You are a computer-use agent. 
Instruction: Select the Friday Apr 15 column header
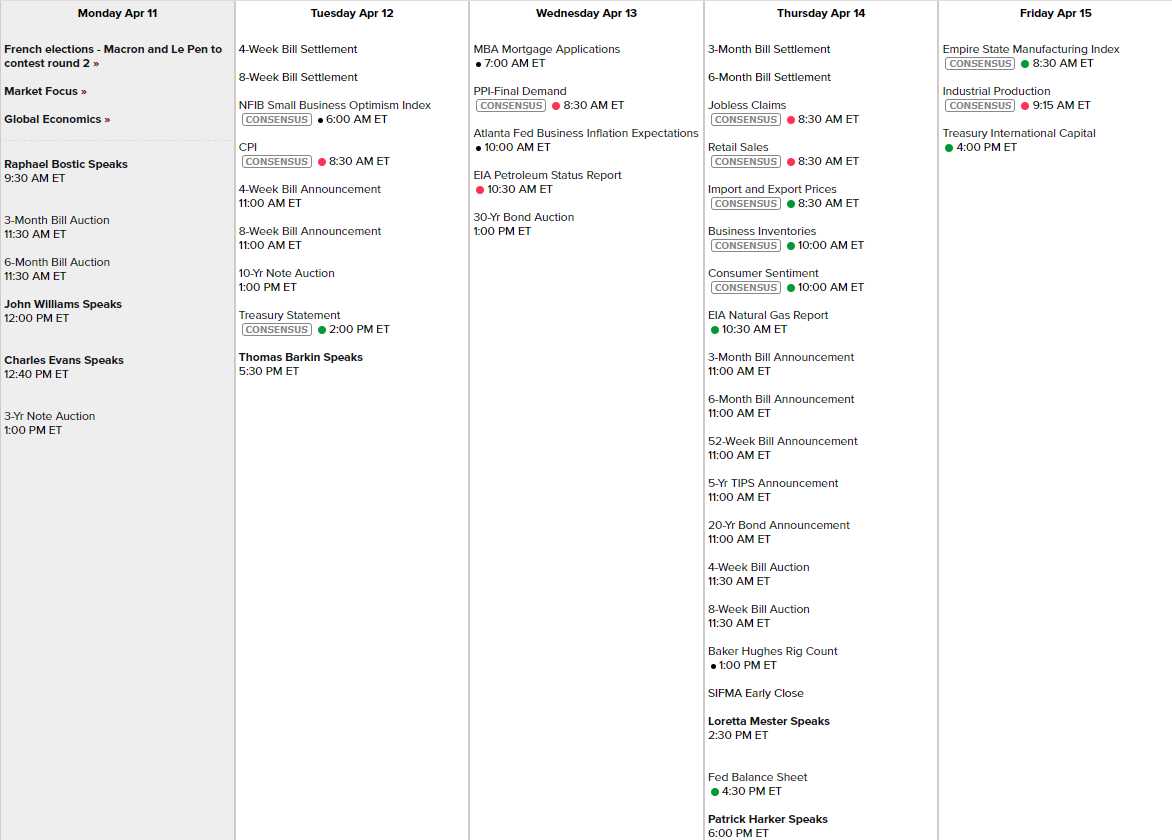(x=1055, y=14)
